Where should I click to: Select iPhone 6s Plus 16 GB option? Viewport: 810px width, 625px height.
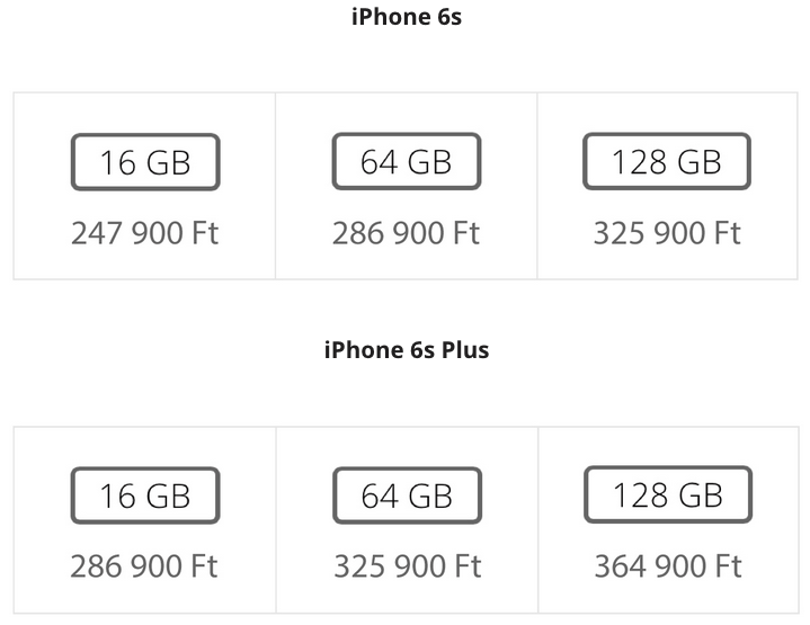click(x=145, y=495)
